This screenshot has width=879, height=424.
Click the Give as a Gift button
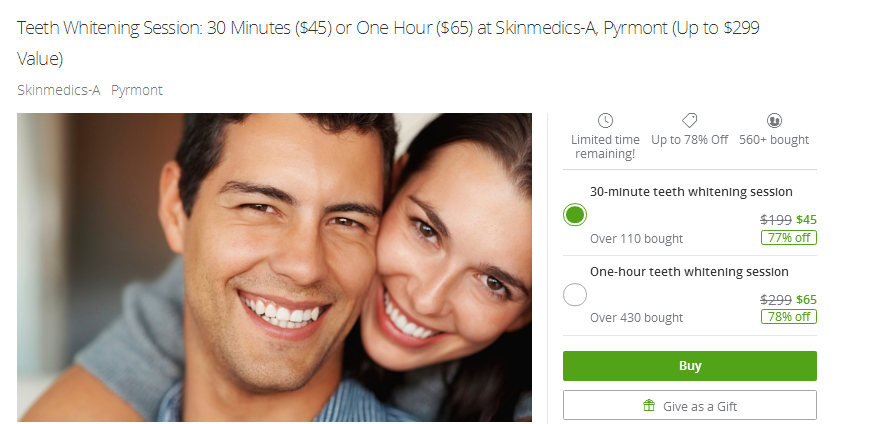[x=690, y=405]
